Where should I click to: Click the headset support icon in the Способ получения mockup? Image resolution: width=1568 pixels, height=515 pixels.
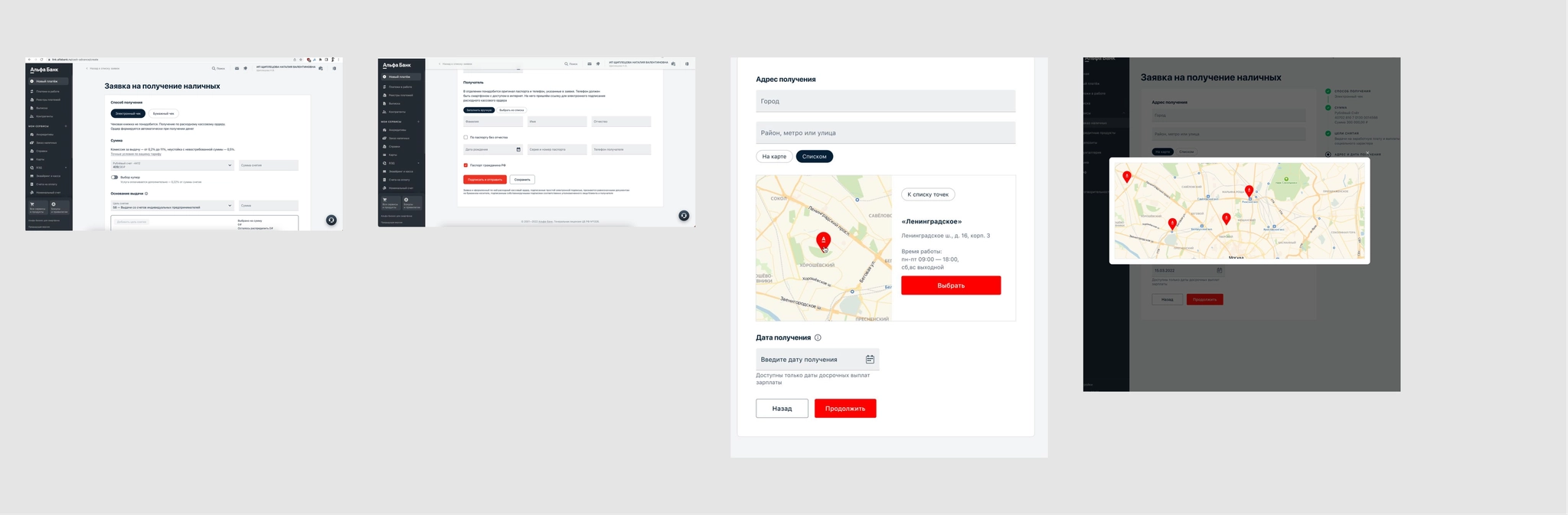[x=331, y=220]
